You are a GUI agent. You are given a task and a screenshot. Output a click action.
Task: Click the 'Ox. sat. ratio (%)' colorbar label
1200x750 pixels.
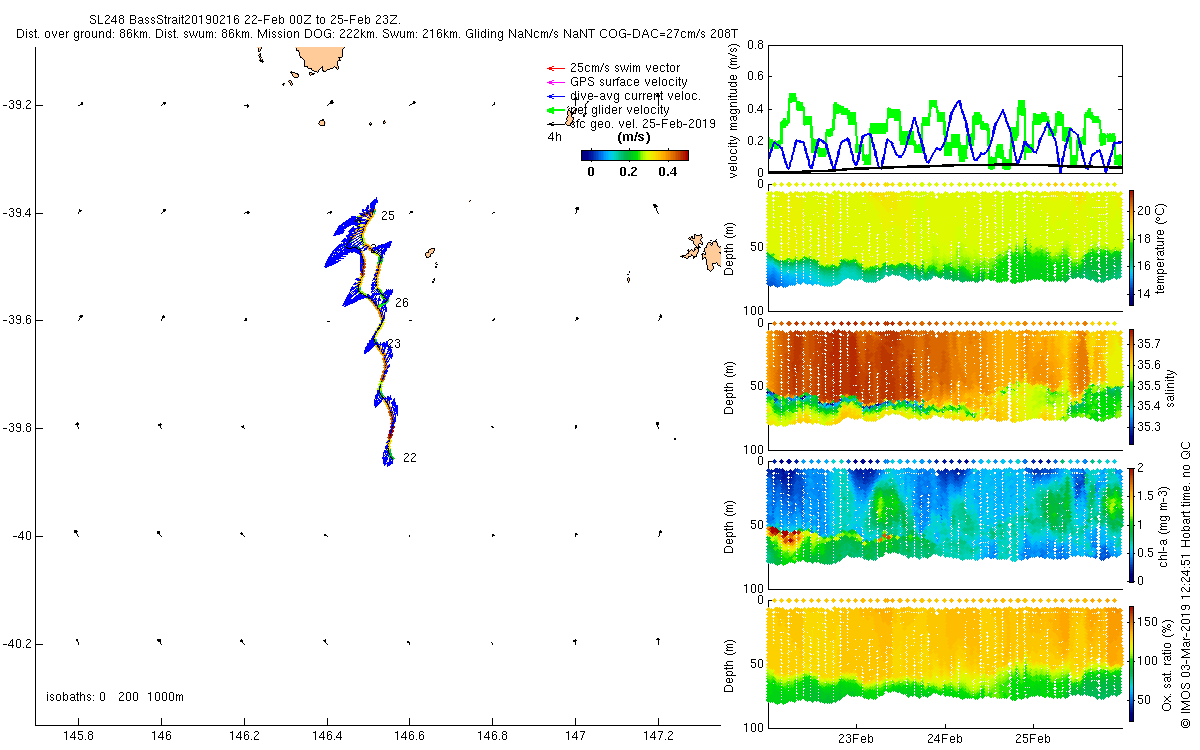(x=1167, y=663)
